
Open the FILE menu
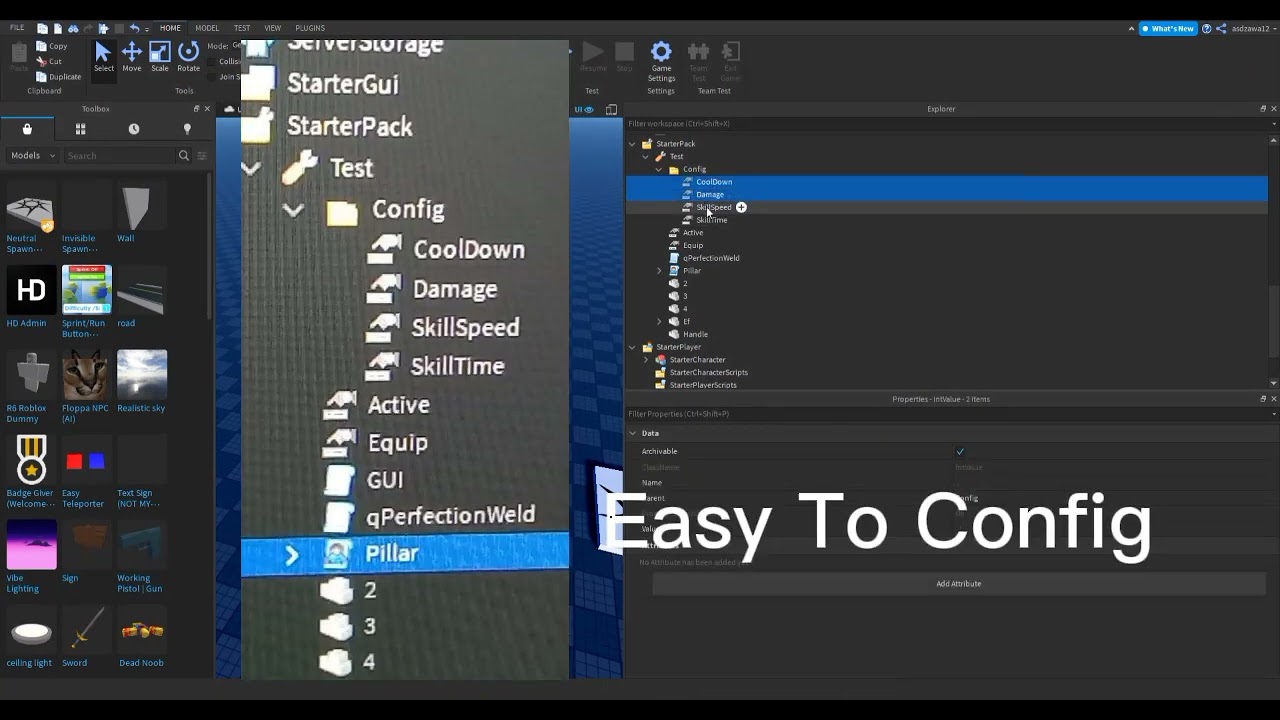tap(17, 28)
